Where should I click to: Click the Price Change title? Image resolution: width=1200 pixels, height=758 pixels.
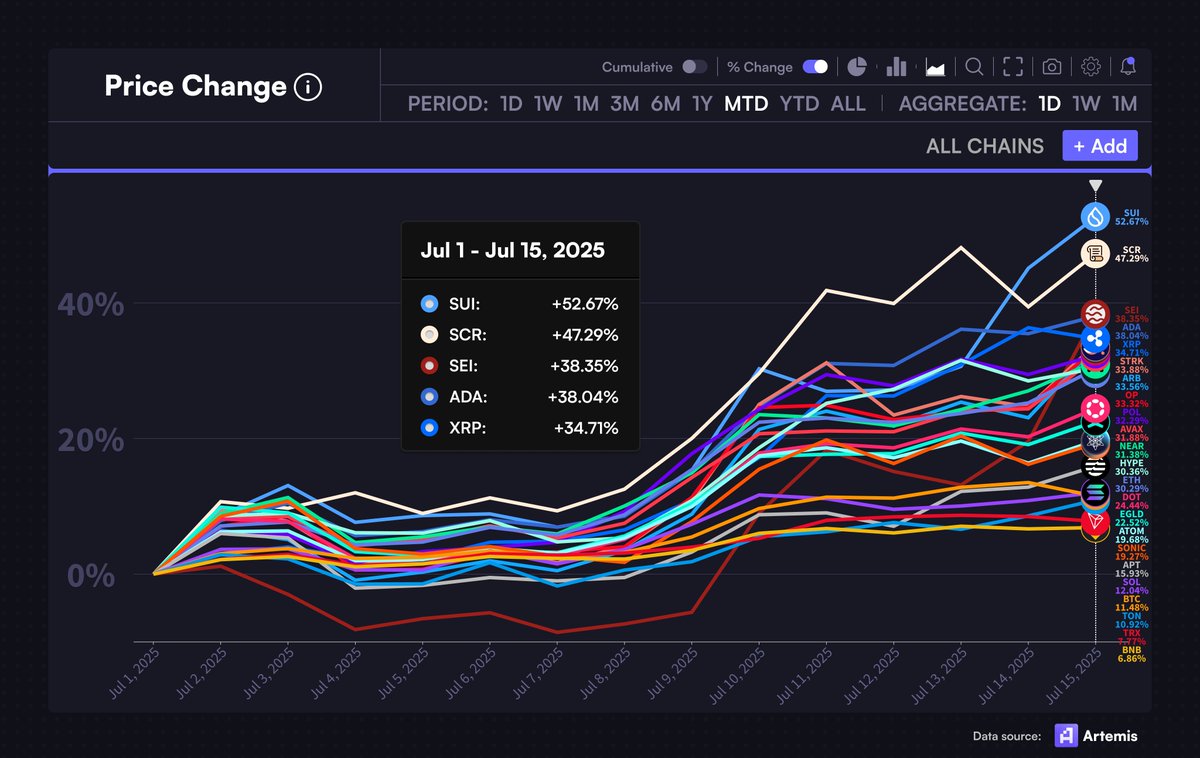[x=195, y=87]
